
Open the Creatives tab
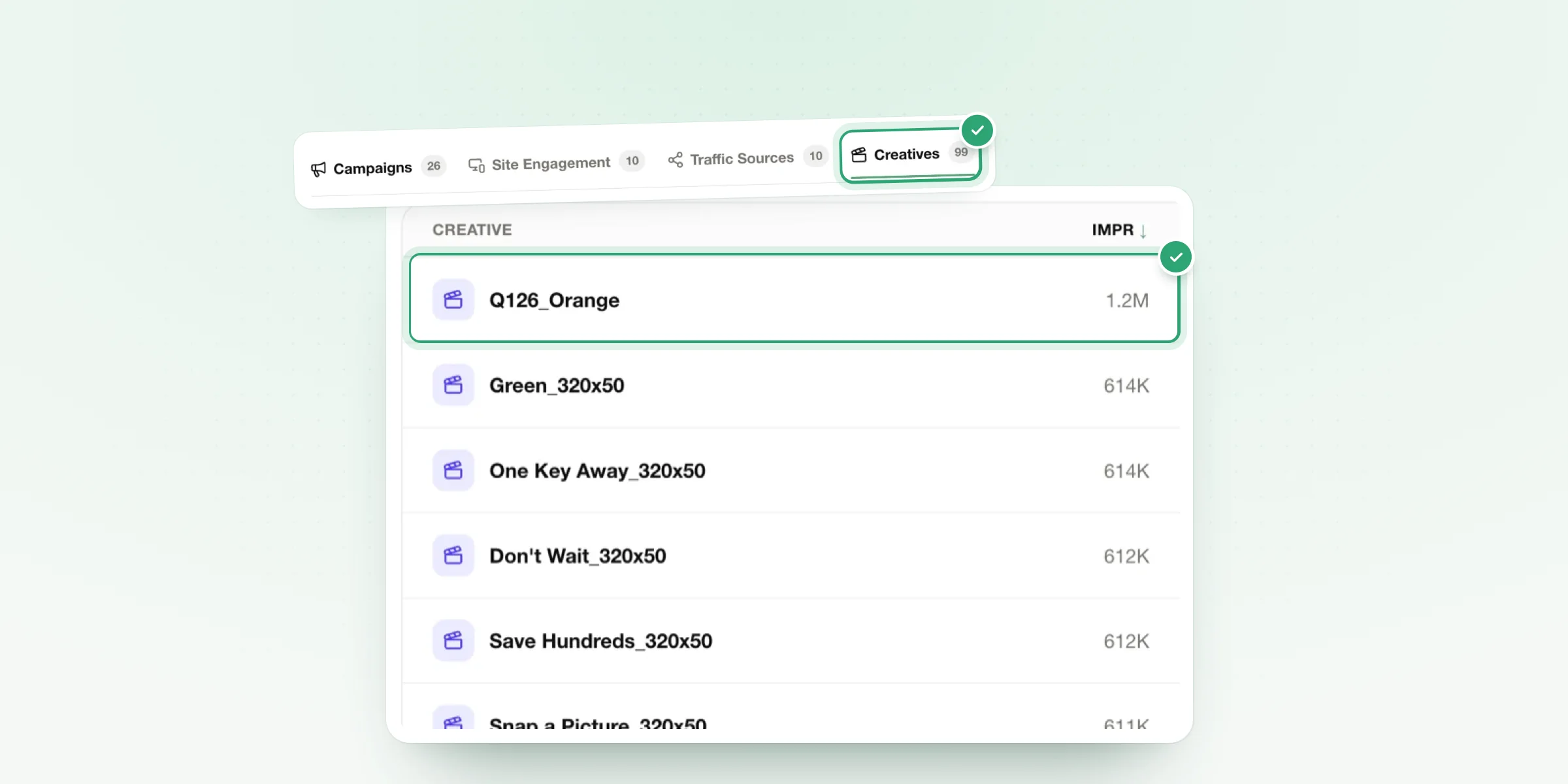pyautogui.click(x=911, y=155)
